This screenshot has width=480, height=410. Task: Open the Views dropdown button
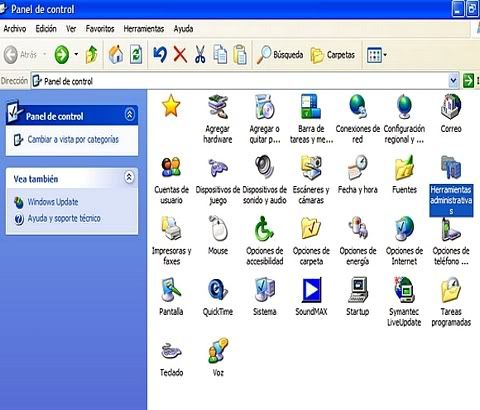[x=377, y=54]
